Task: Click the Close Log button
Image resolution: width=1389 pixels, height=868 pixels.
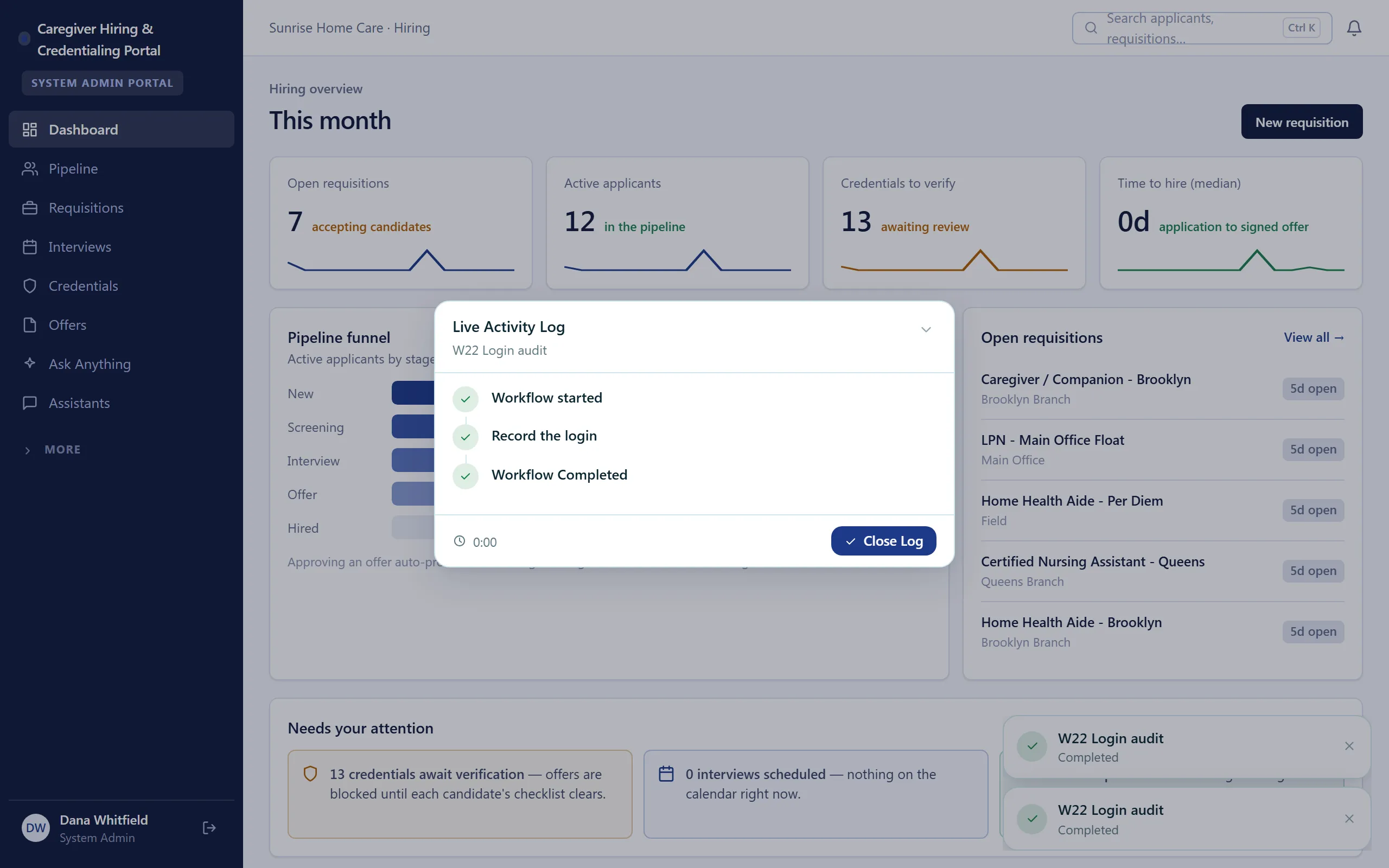Action: point(883,541)
